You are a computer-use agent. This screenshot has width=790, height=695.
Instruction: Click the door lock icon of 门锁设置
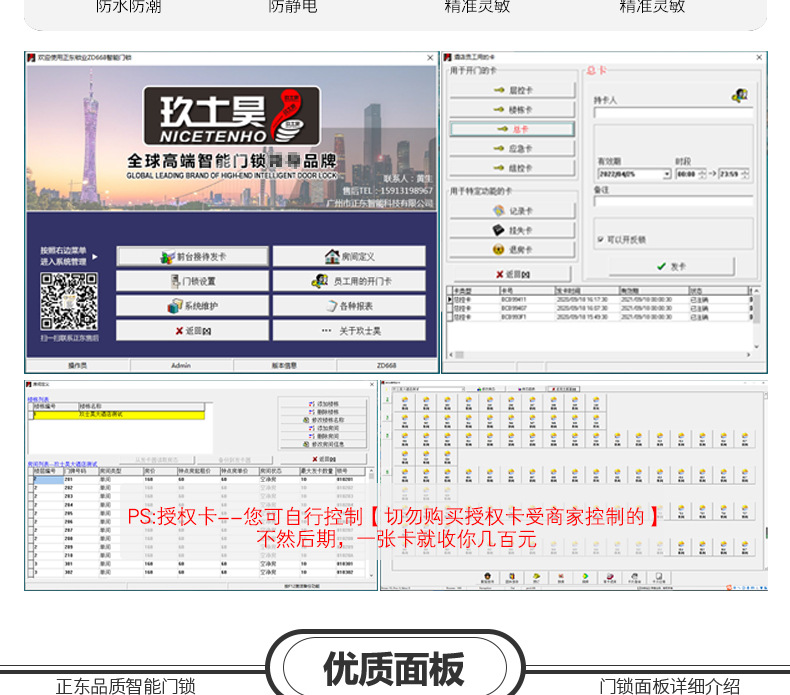[x=175, y=281]
